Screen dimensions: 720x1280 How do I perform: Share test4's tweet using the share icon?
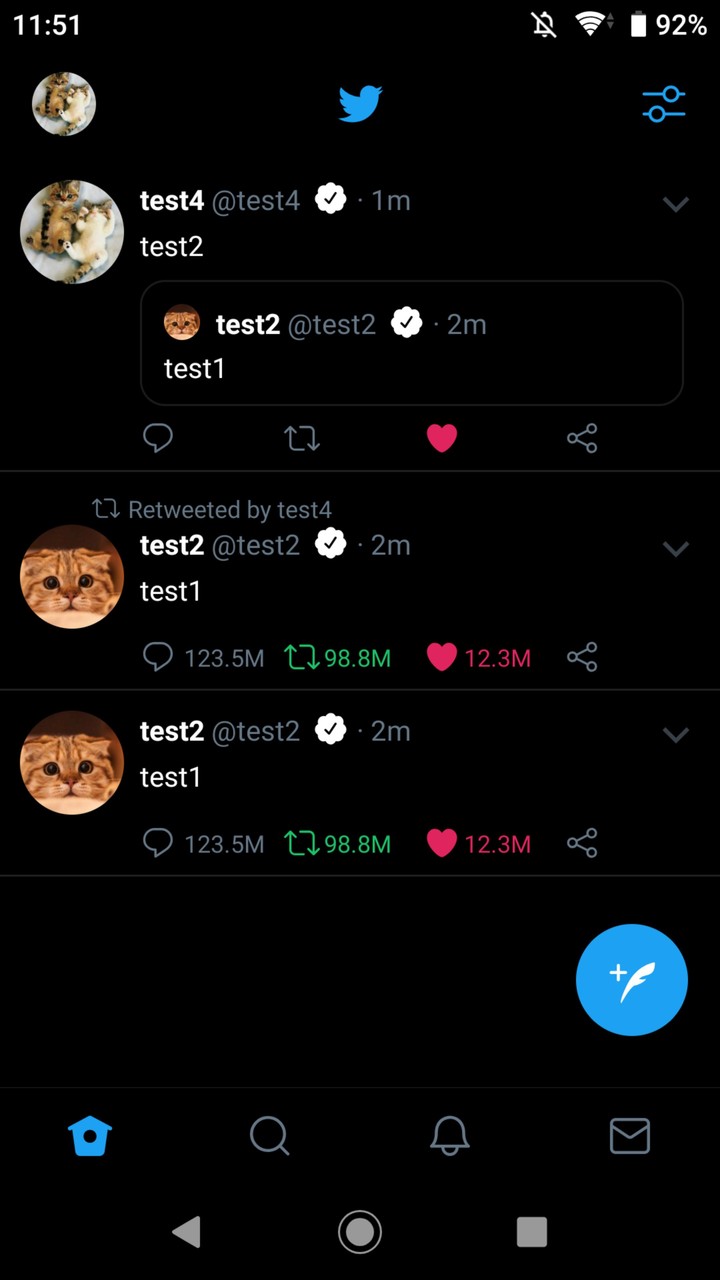582,438
